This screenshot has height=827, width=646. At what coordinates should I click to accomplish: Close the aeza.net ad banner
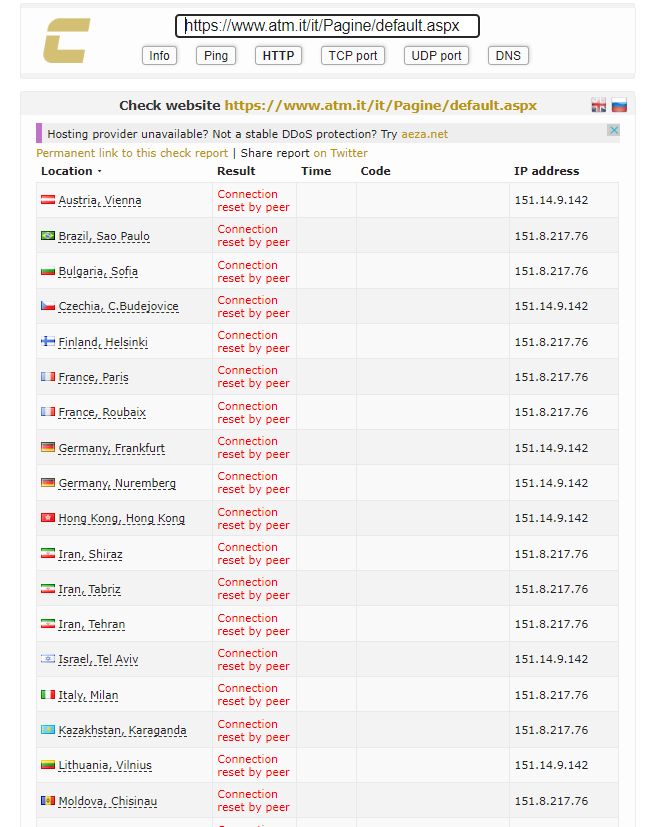[x=613, y=131]
